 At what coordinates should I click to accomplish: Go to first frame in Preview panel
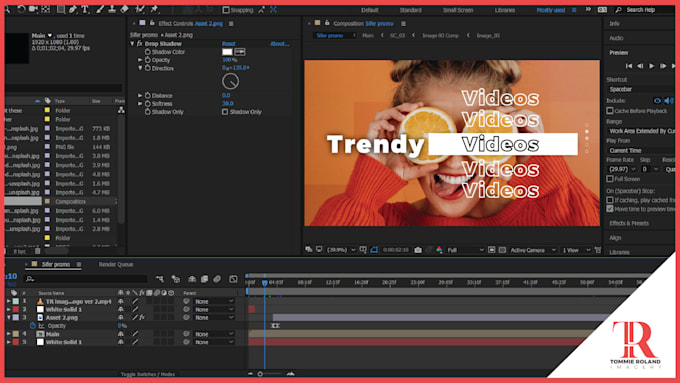tap(629, 66)
